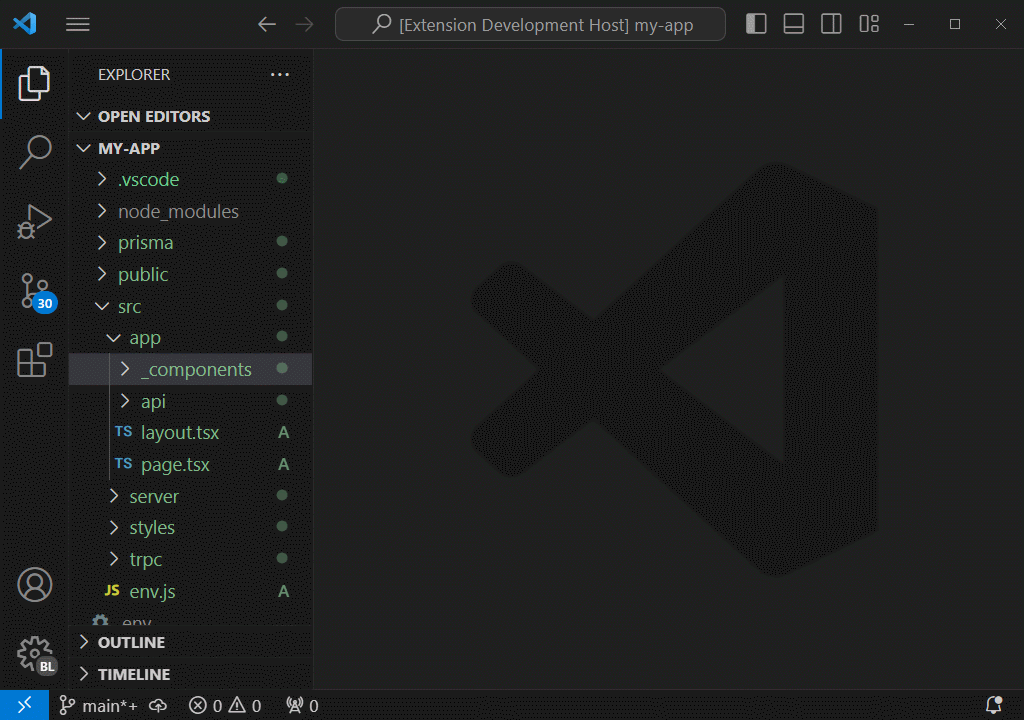Expand the _components folder
This screenshot has width=1024, height=720.
pyautogui.click(x=191, y=369)
